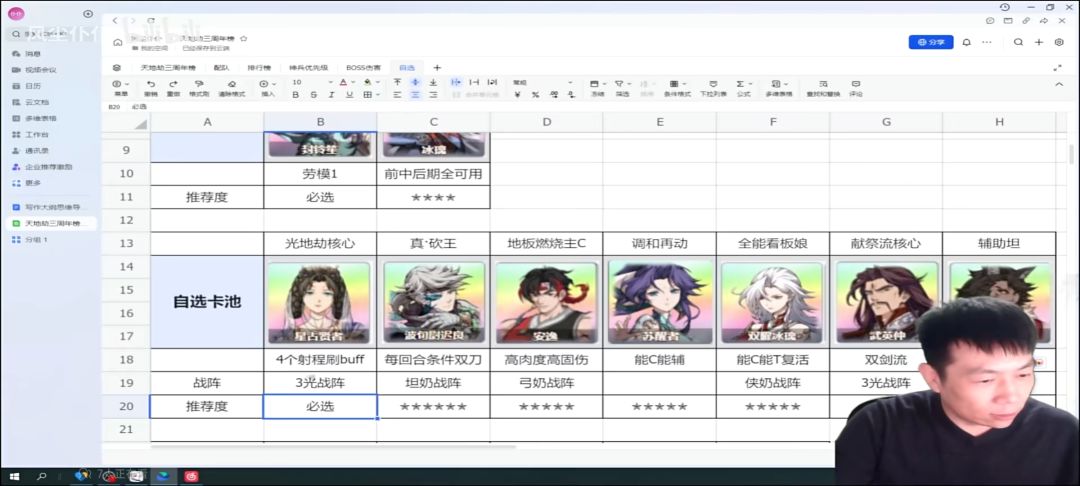The height and width of the screenshot is (486, 1080).
Task: Click the 下拉列表 tool
Action: click(x=714, y=88)
